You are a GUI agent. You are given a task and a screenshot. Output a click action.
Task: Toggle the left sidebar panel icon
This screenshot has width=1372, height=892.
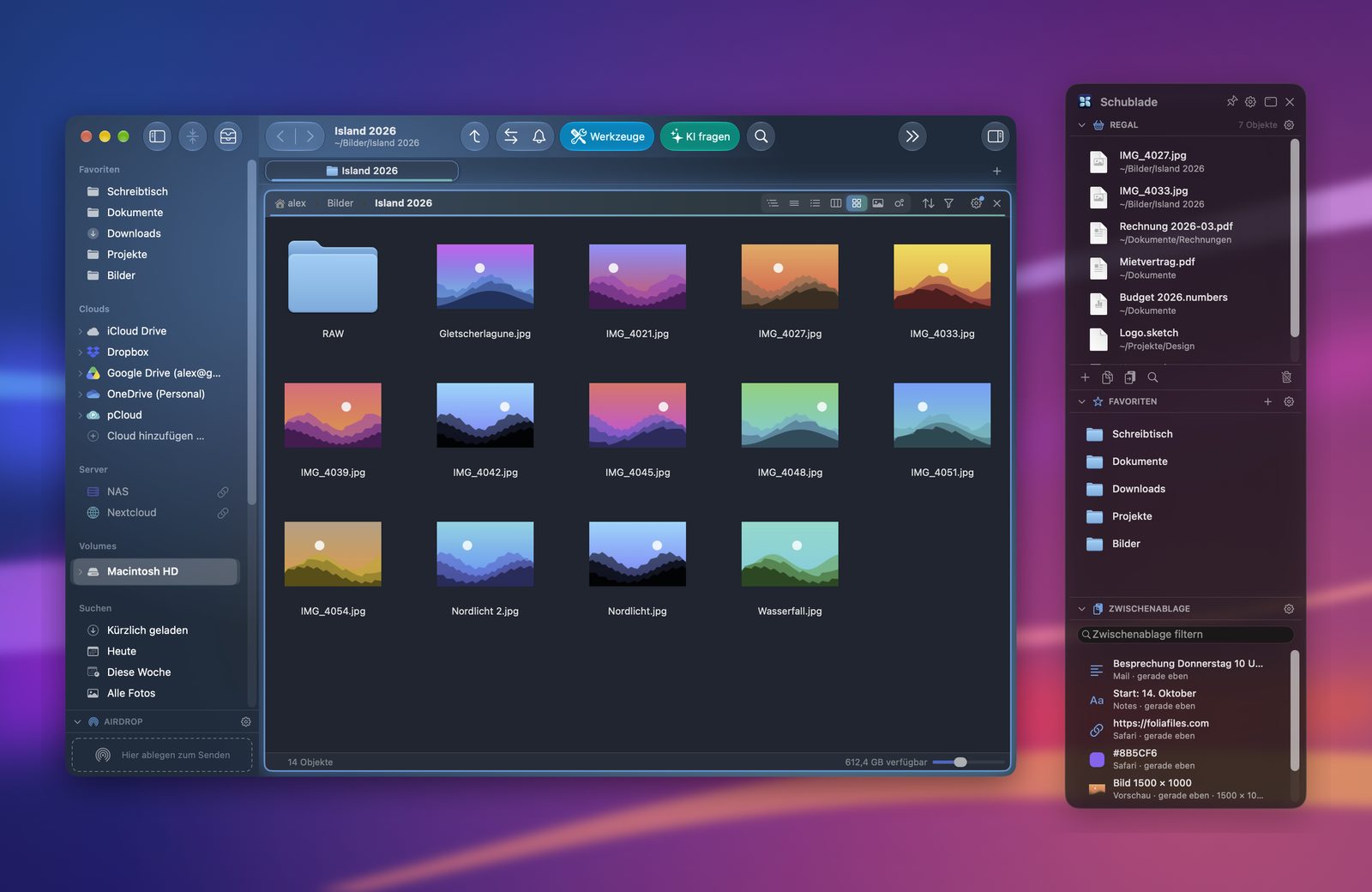(x=157, y=136)
